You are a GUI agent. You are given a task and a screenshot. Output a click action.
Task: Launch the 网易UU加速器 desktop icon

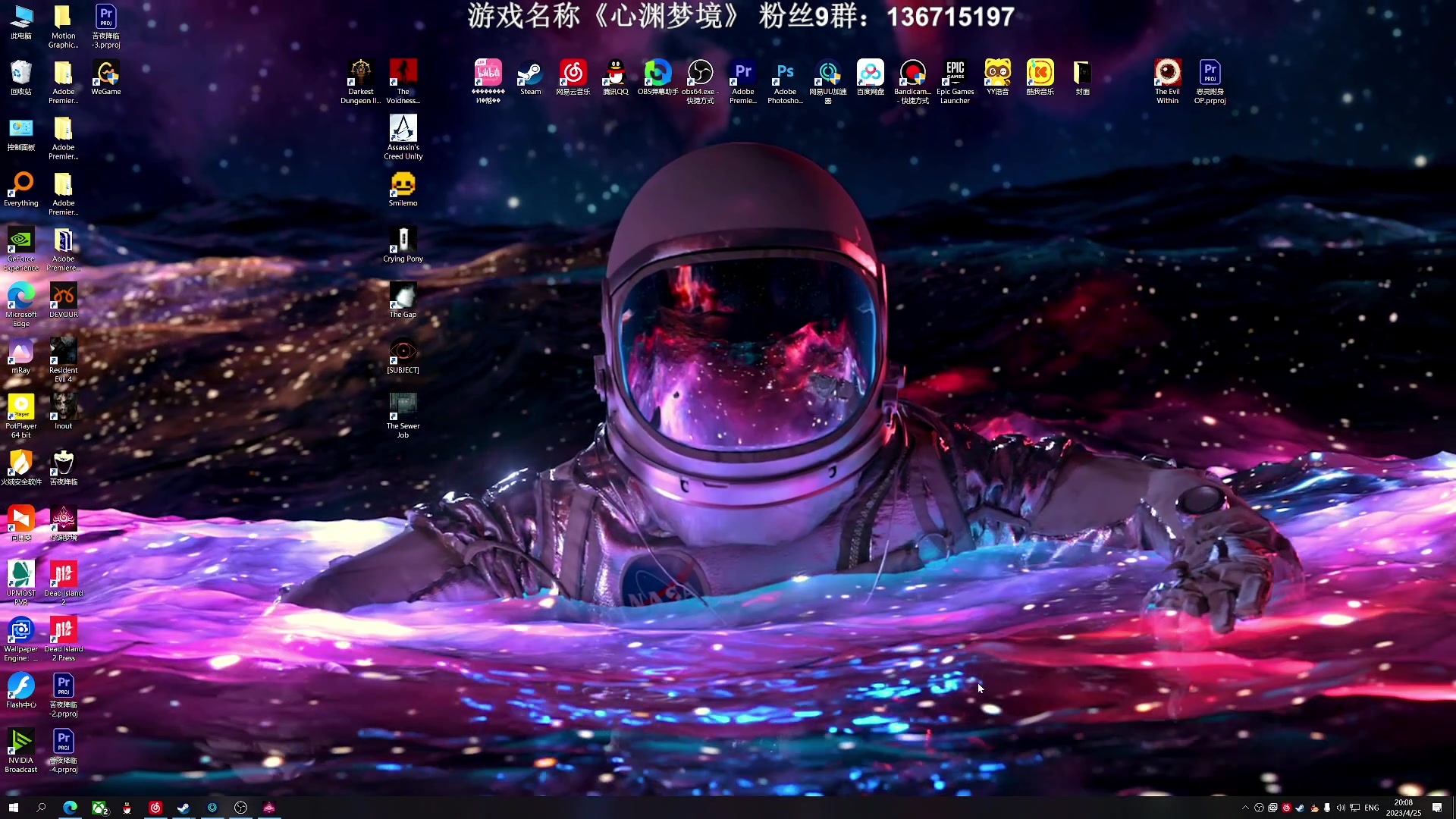[827, 82]
